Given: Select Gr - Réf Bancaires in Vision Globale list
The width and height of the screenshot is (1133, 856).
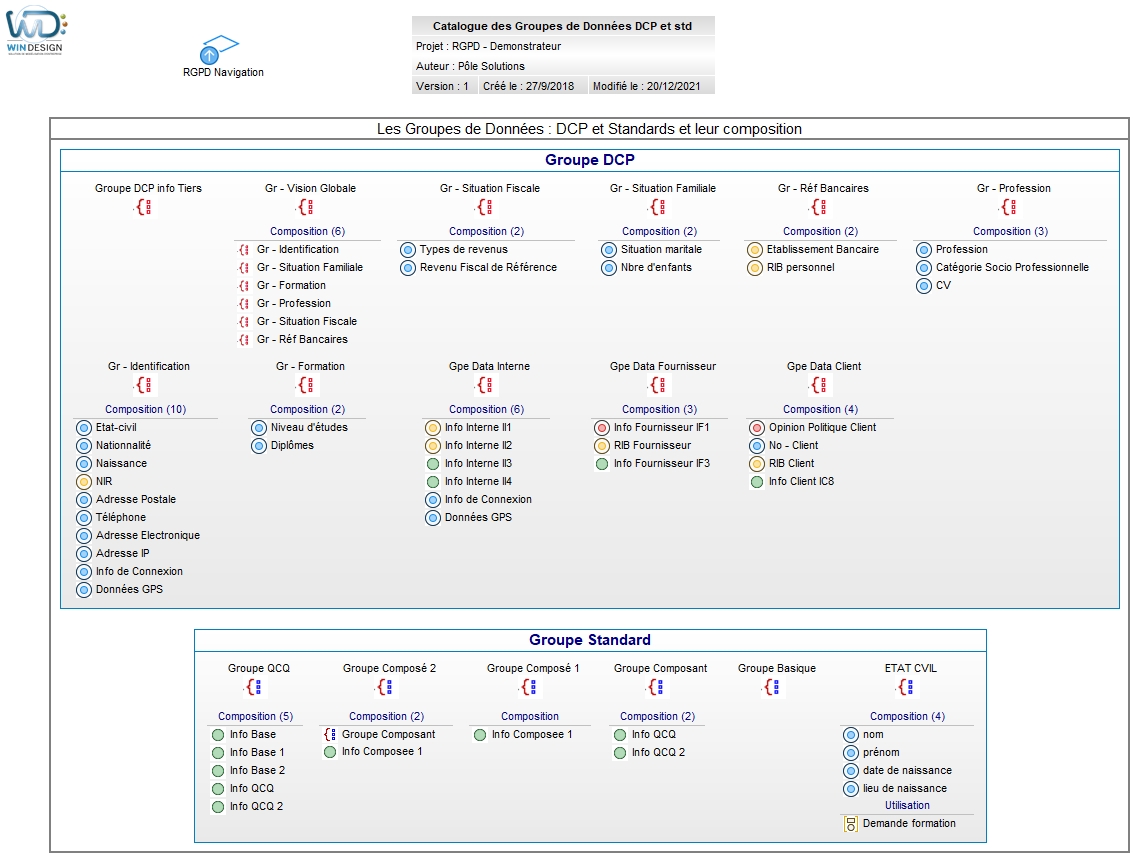Looking at the screenshot, I should 302,339.
